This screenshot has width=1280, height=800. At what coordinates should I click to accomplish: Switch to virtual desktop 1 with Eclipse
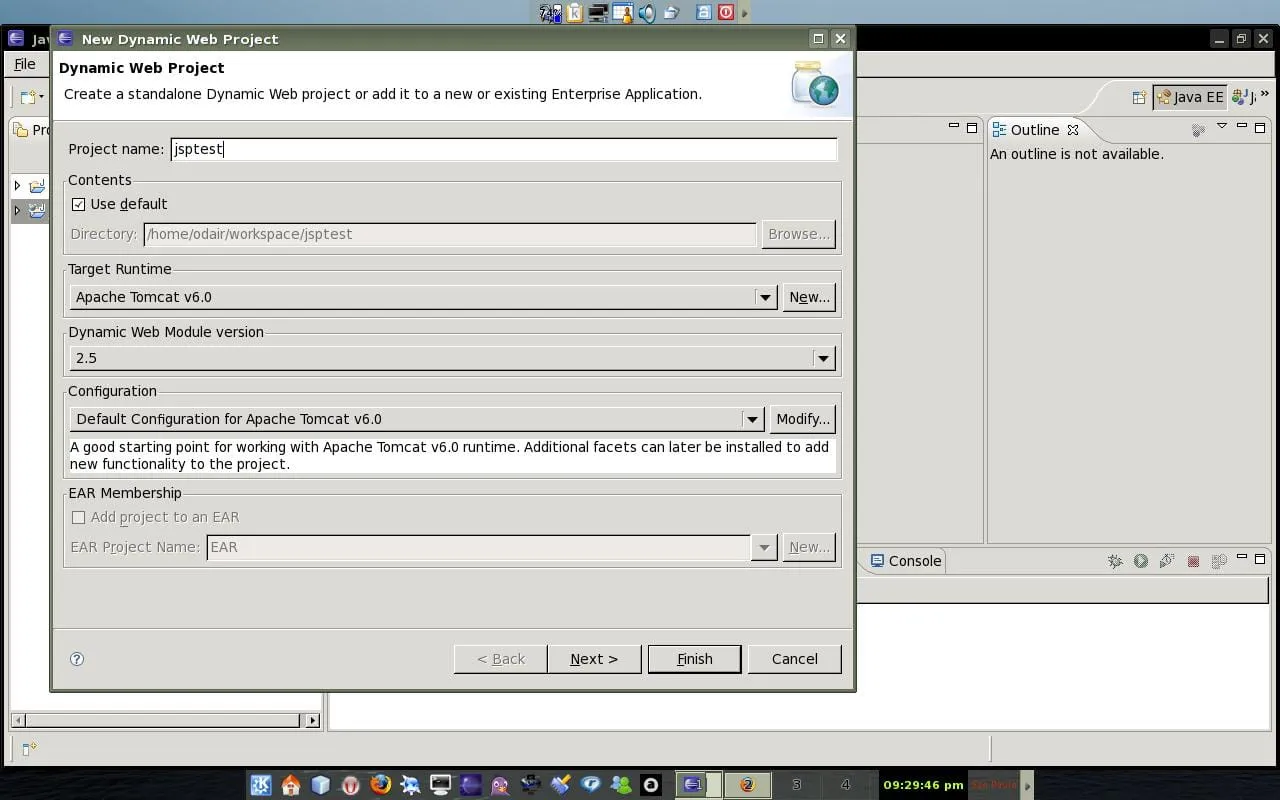[698, 785]
